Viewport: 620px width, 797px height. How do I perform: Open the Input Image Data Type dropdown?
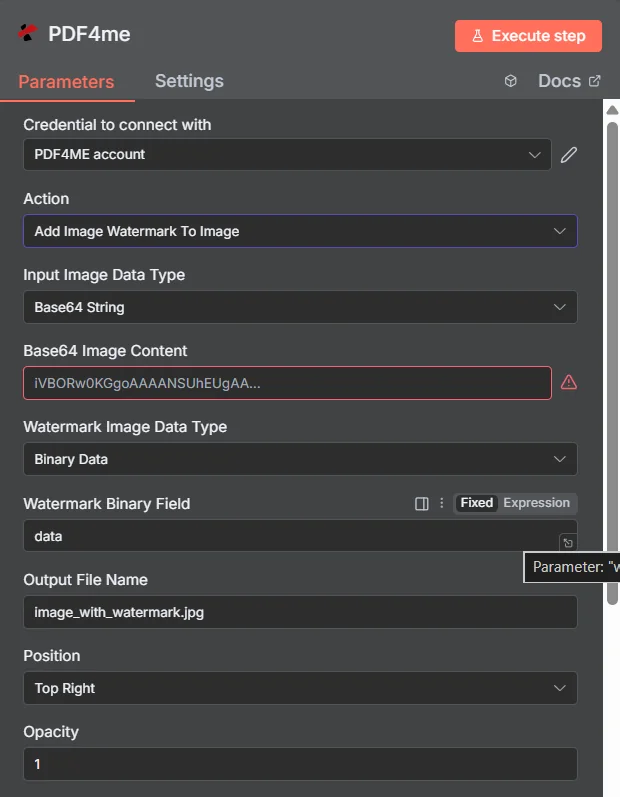click(x=300, y=307)
